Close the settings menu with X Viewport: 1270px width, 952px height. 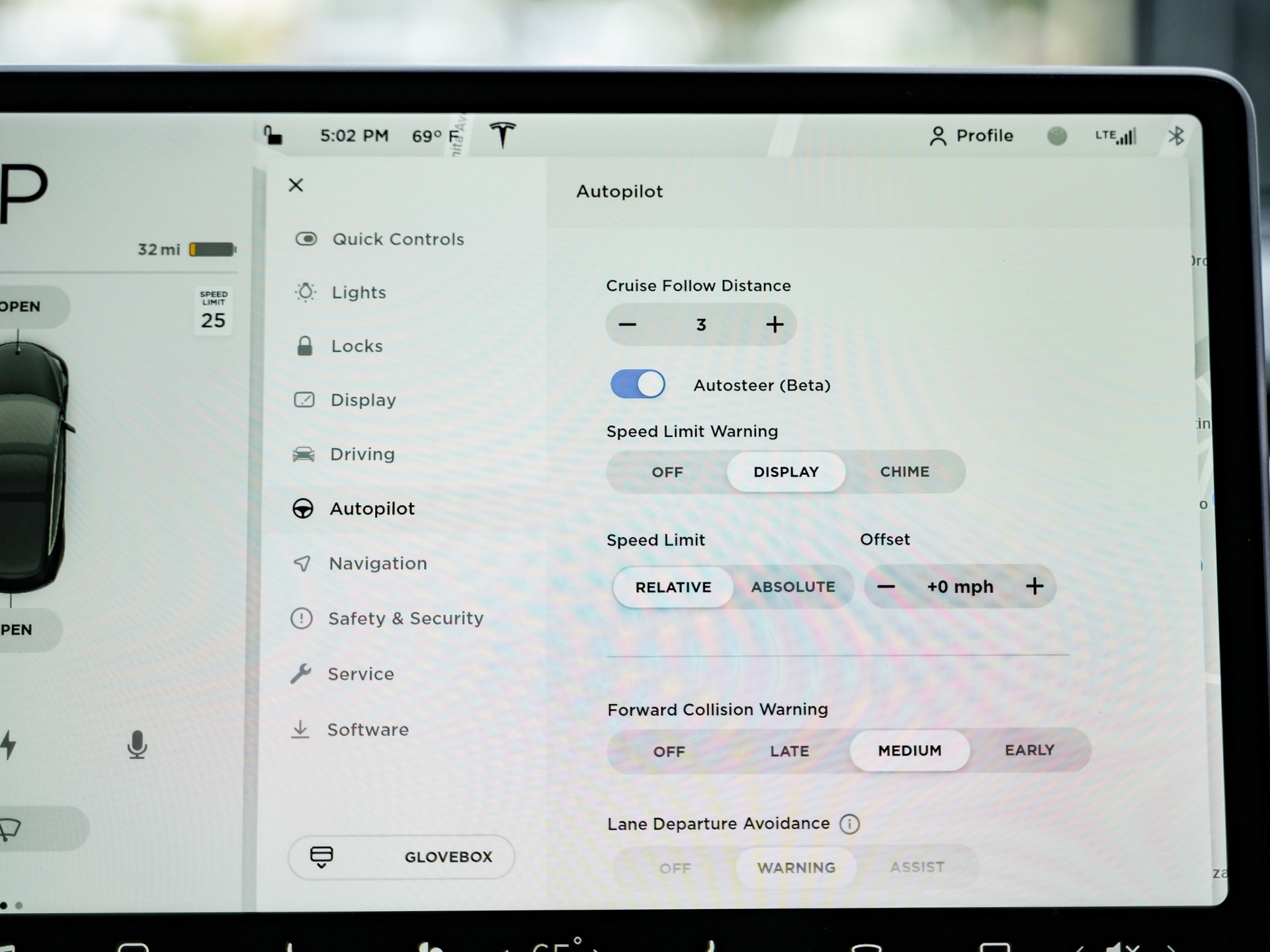[296, 185]
